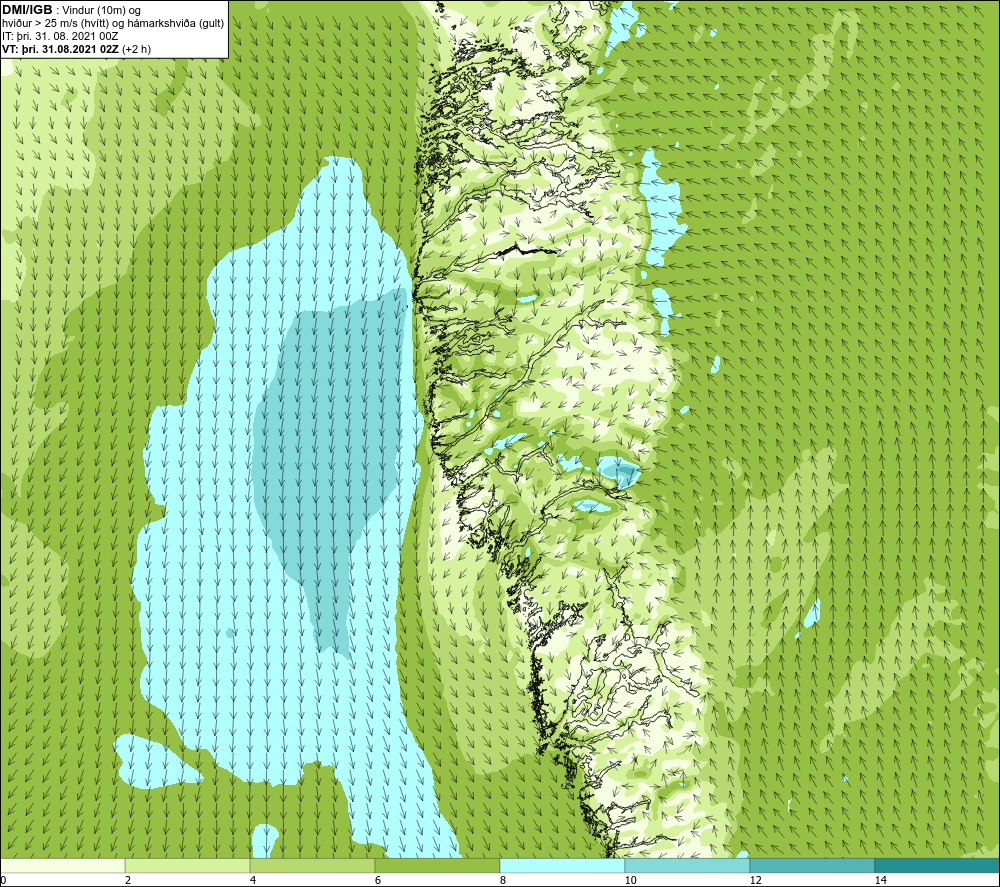Click the "hviður > 25 m/s (hvítt)" line
Viewport: 1000px width, 887px height.
[x=55, y=24]
